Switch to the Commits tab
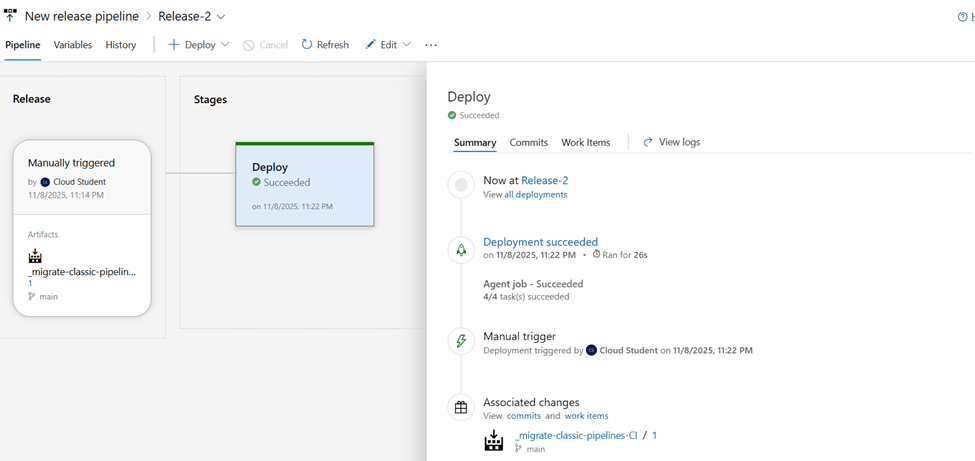 coord(528,142)
